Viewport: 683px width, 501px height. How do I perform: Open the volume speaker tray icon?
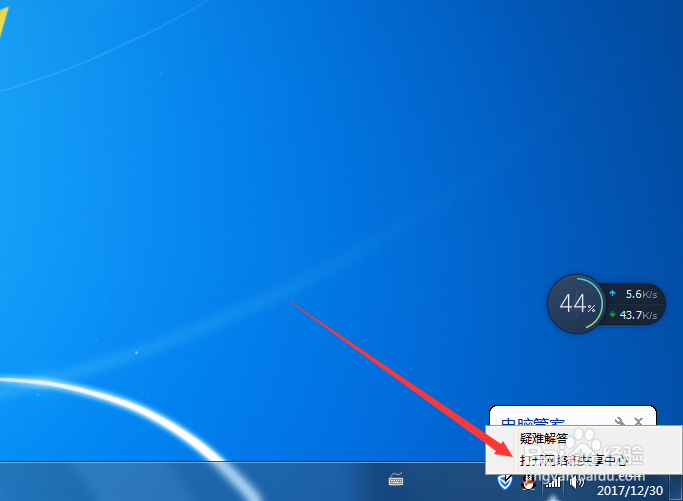576,482
